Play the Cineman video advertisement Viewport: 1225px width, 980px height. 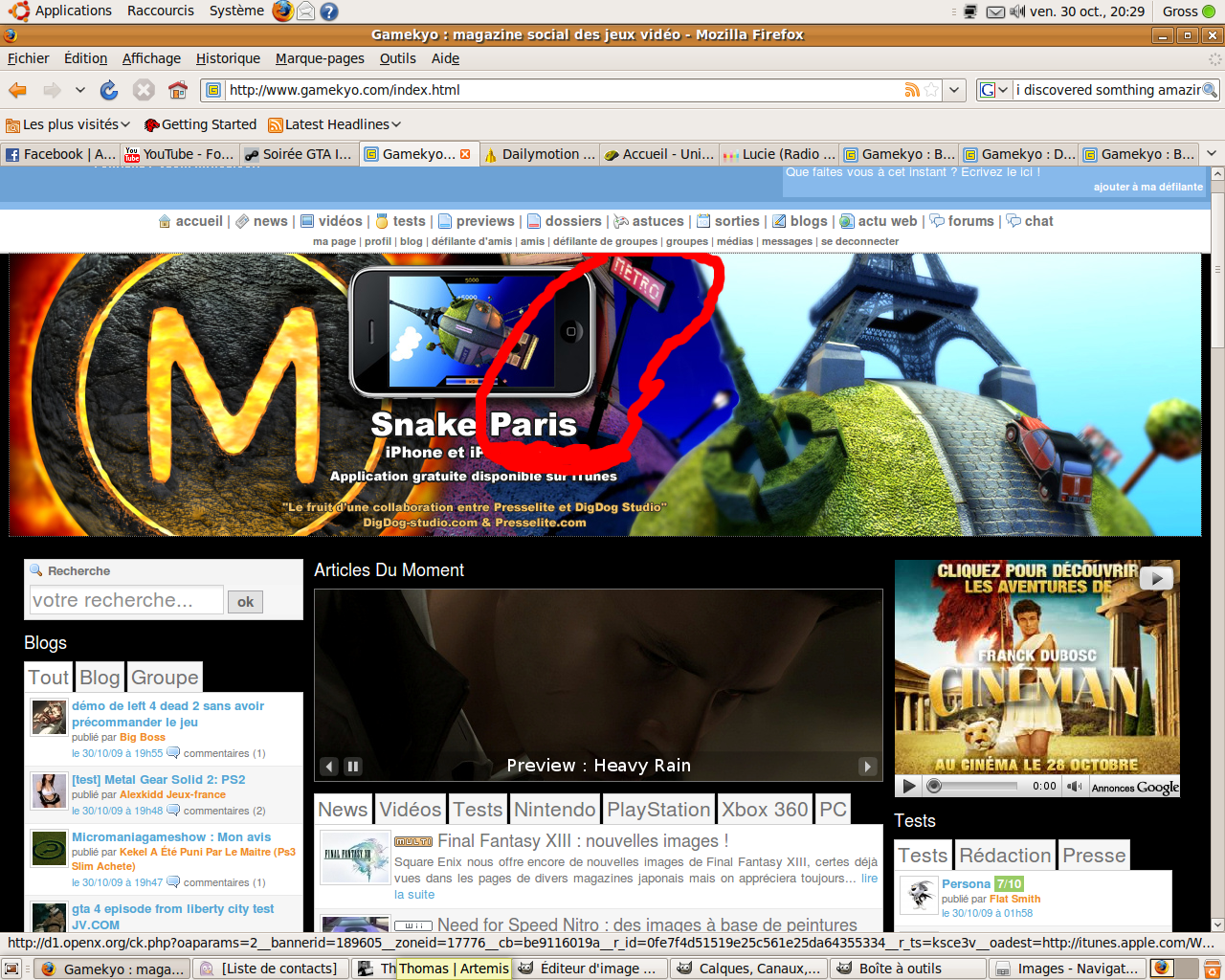[x=909, y=786]
